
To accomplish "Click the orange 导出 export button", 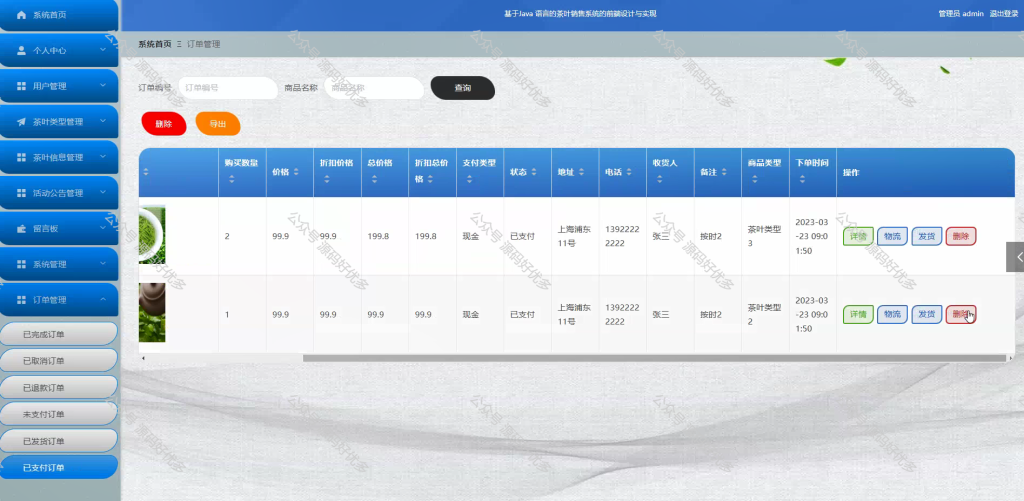I will tap(218, 124).
